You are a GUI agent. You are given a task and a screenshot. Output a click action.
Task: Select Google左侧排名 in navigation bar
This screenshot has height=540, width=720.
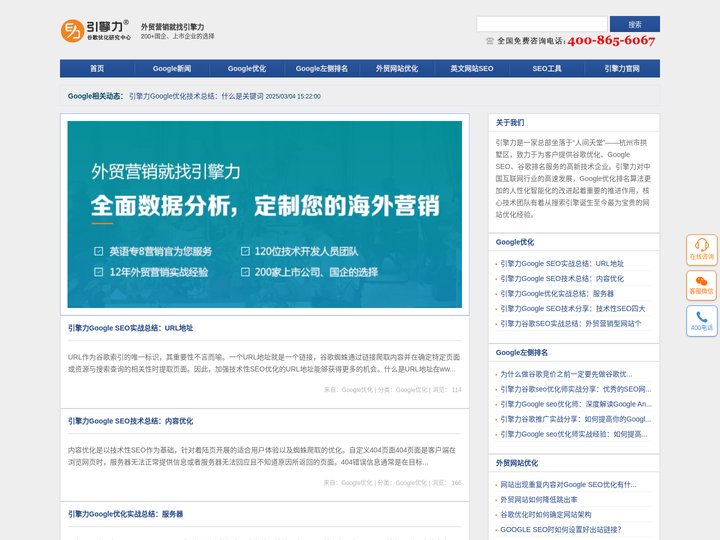tap(321, 68)
